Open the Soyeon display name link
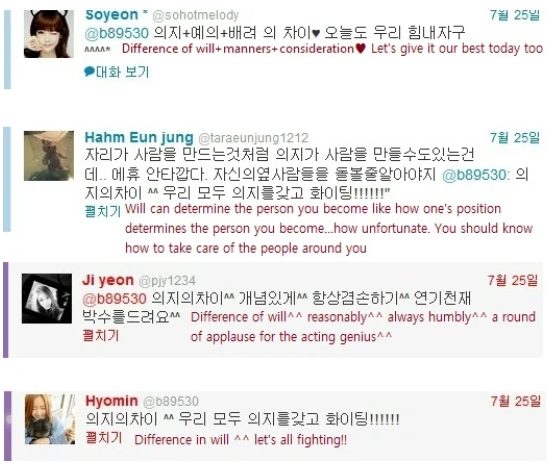The width and height of the screenshot is (551, 469). tap(112, 15)
